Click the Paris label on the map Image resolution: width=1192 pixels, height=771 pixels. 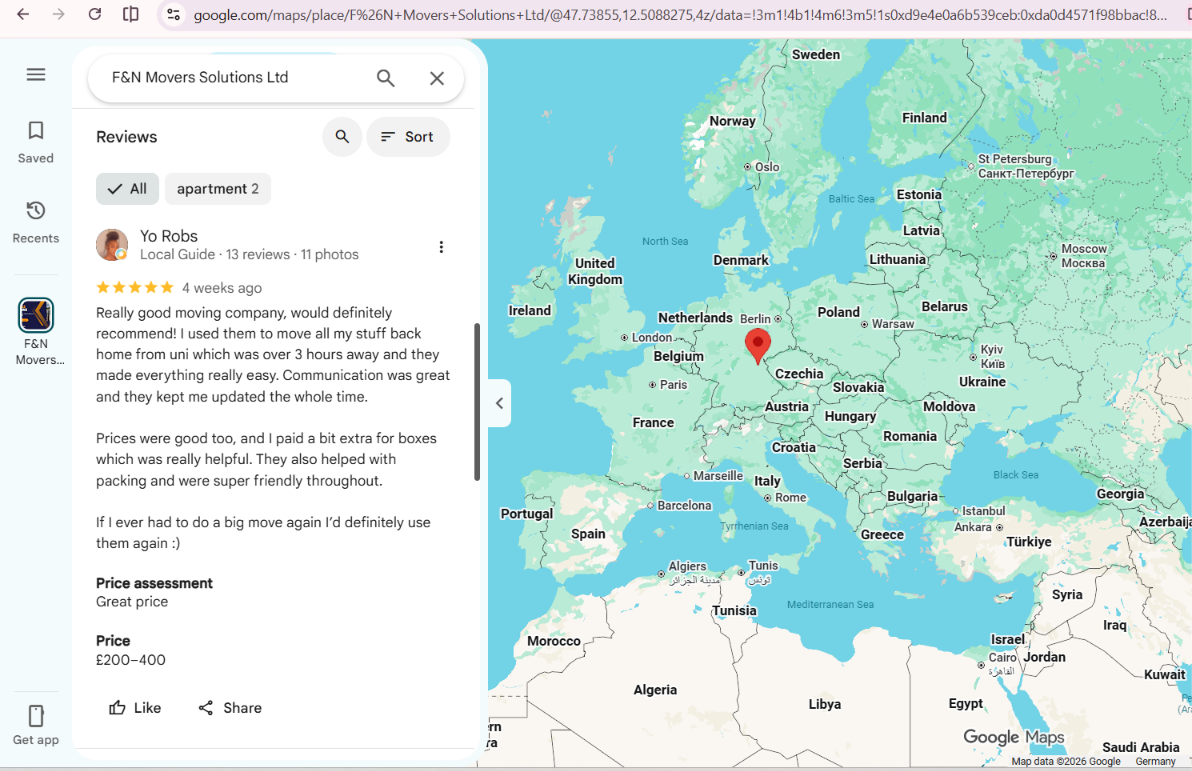tap(674, 385)
